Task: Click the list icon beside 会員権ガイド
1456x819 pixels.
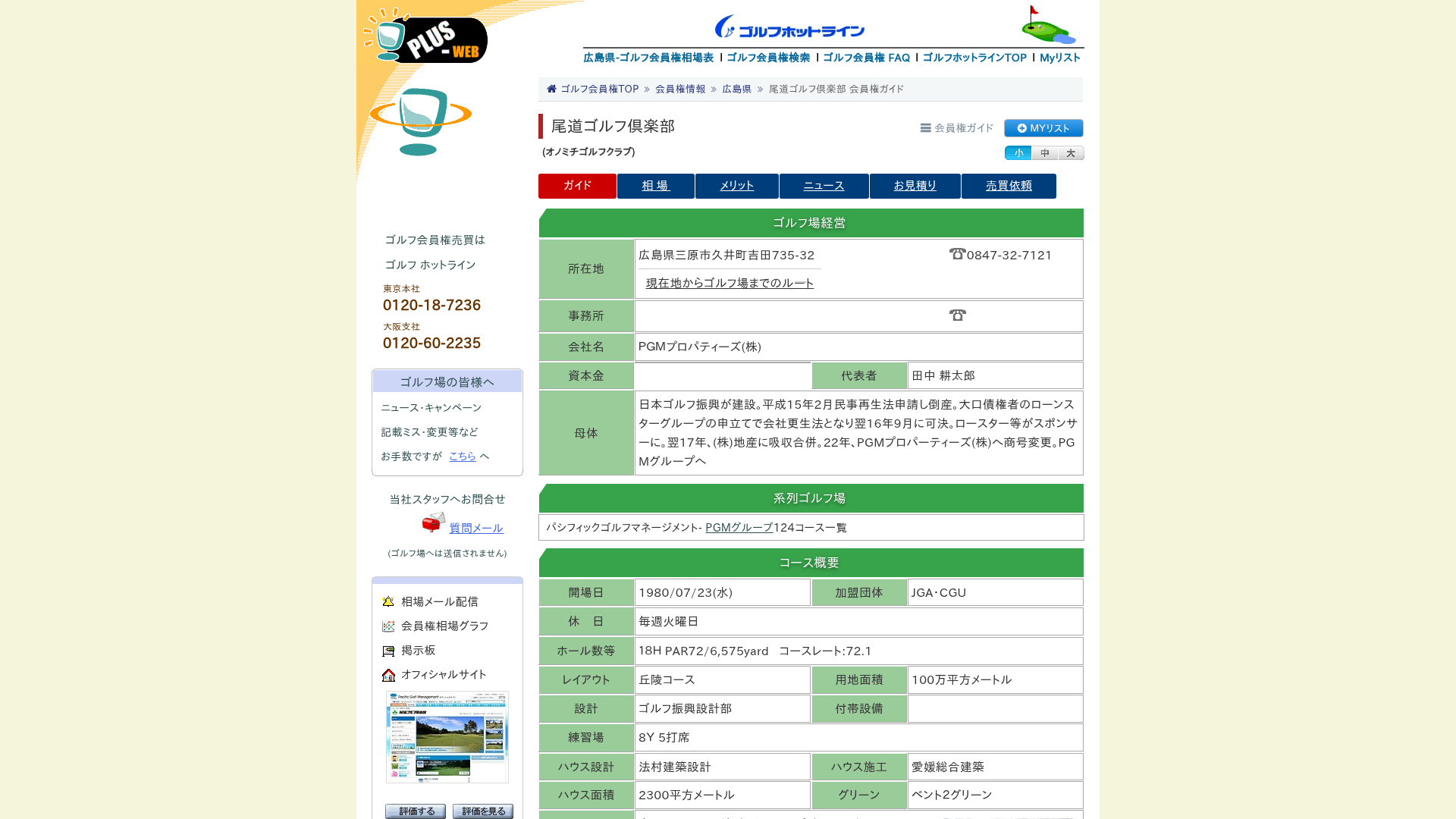Action: pyautogui.click(x=925, y=128)
